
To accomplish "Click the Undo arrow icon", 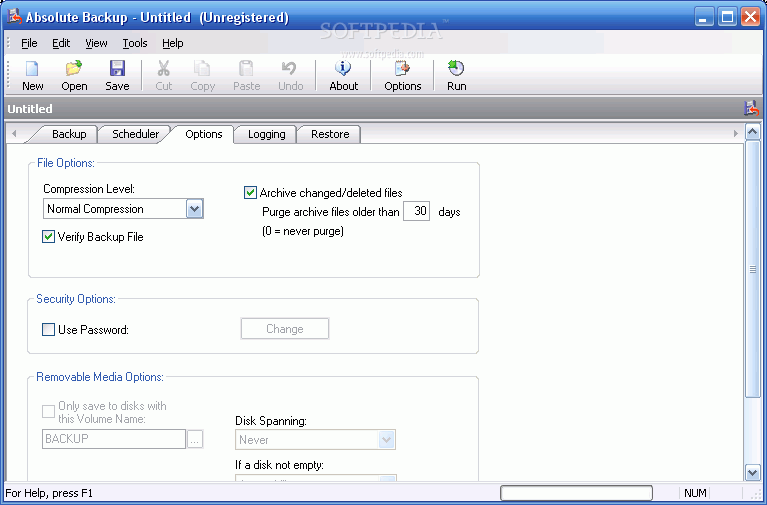I will (290, 69).
